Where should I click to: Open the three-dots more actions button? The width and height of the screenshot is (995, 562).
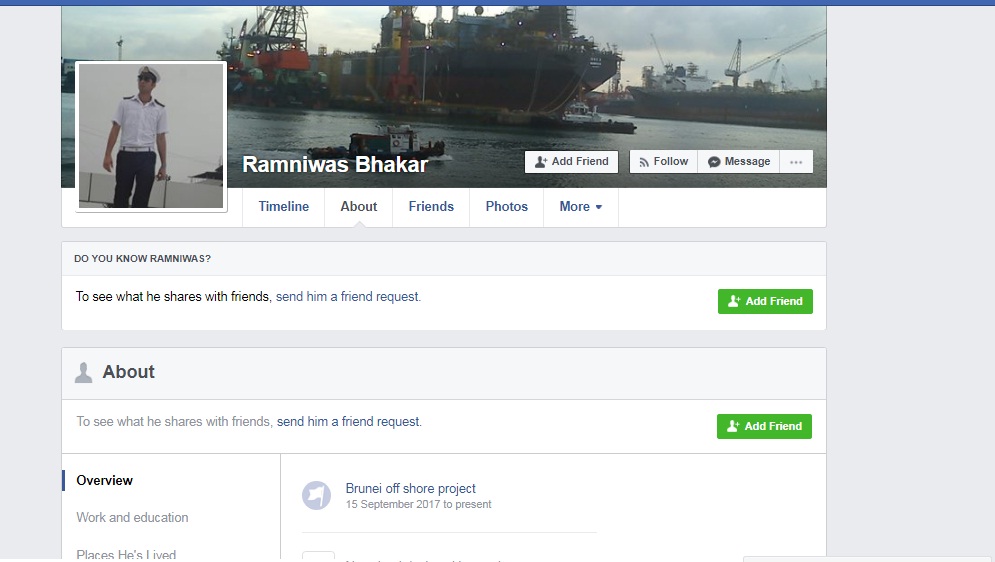[796, 162]
